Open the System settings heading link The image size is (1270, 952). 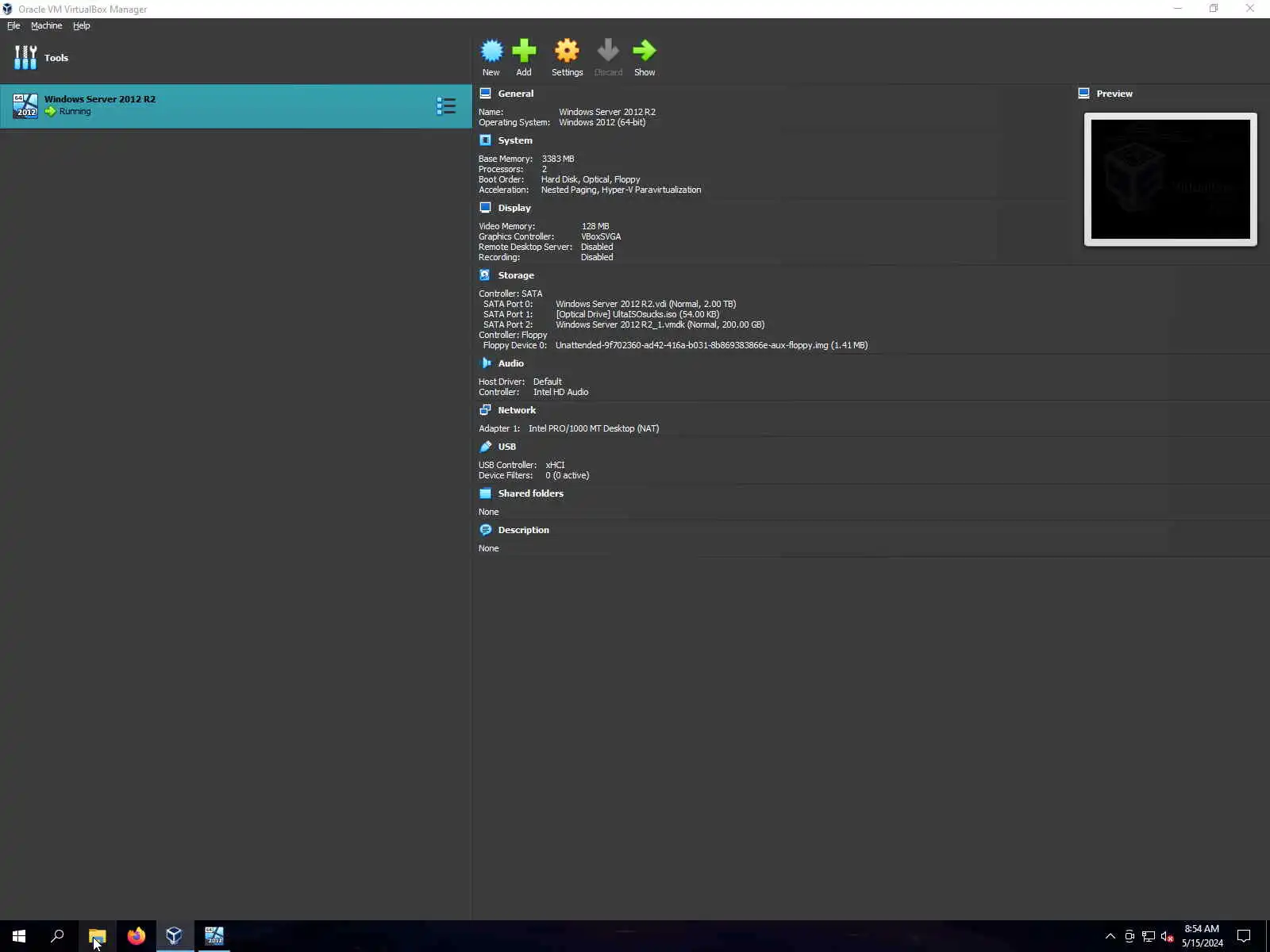pyautogui.click(x=515, y=140)
